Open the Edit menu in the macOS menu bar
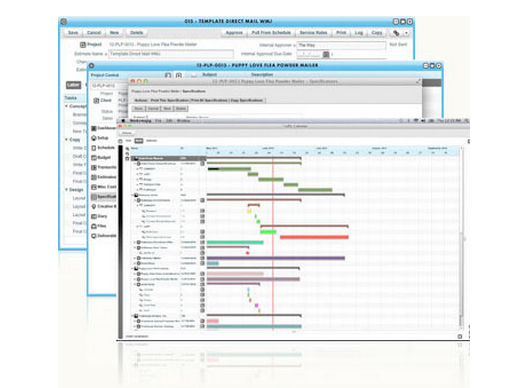 (x=169, y=121)
